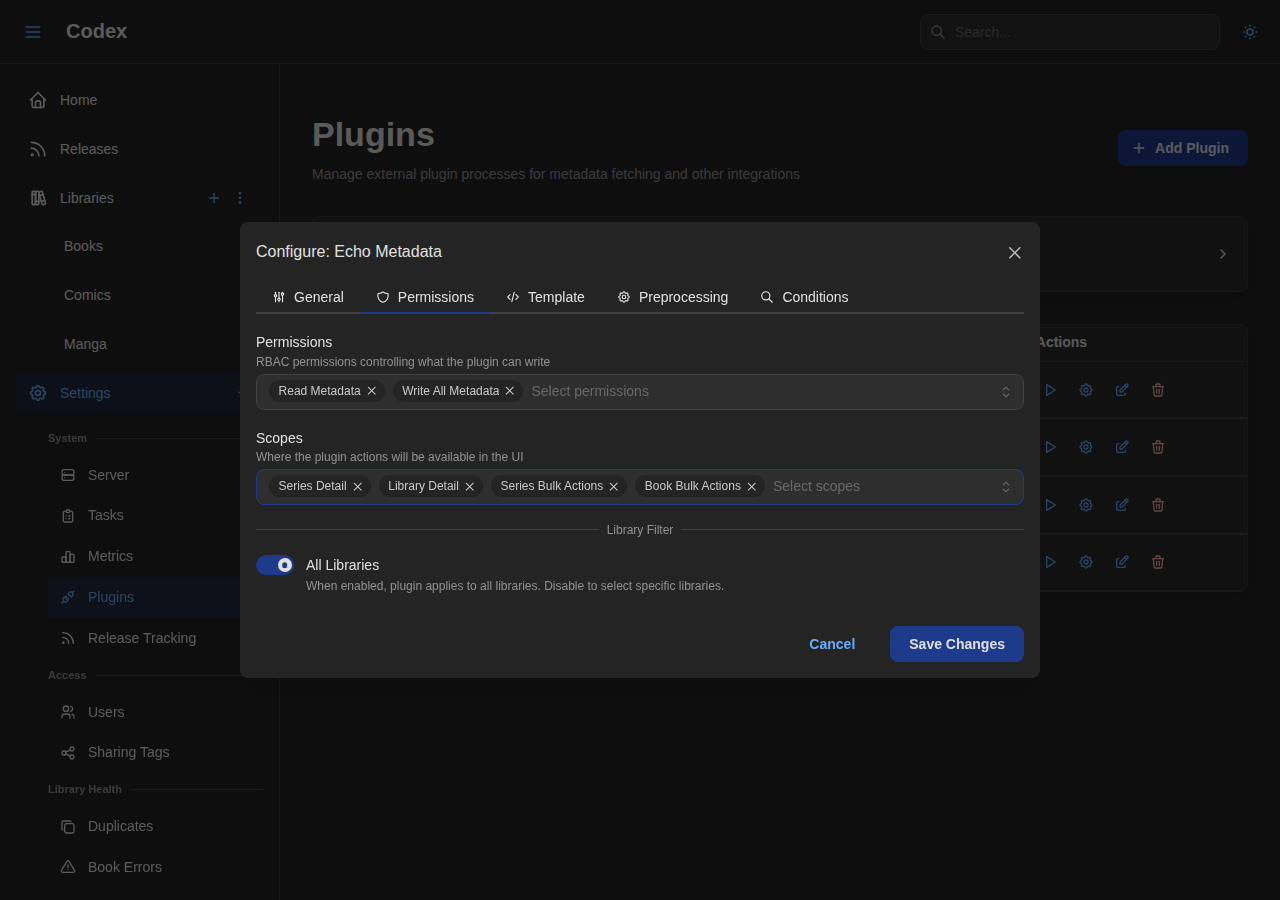Click the third row's configure gear icon
Screen dimensions: 1280x900
(x=1086, y=505)
